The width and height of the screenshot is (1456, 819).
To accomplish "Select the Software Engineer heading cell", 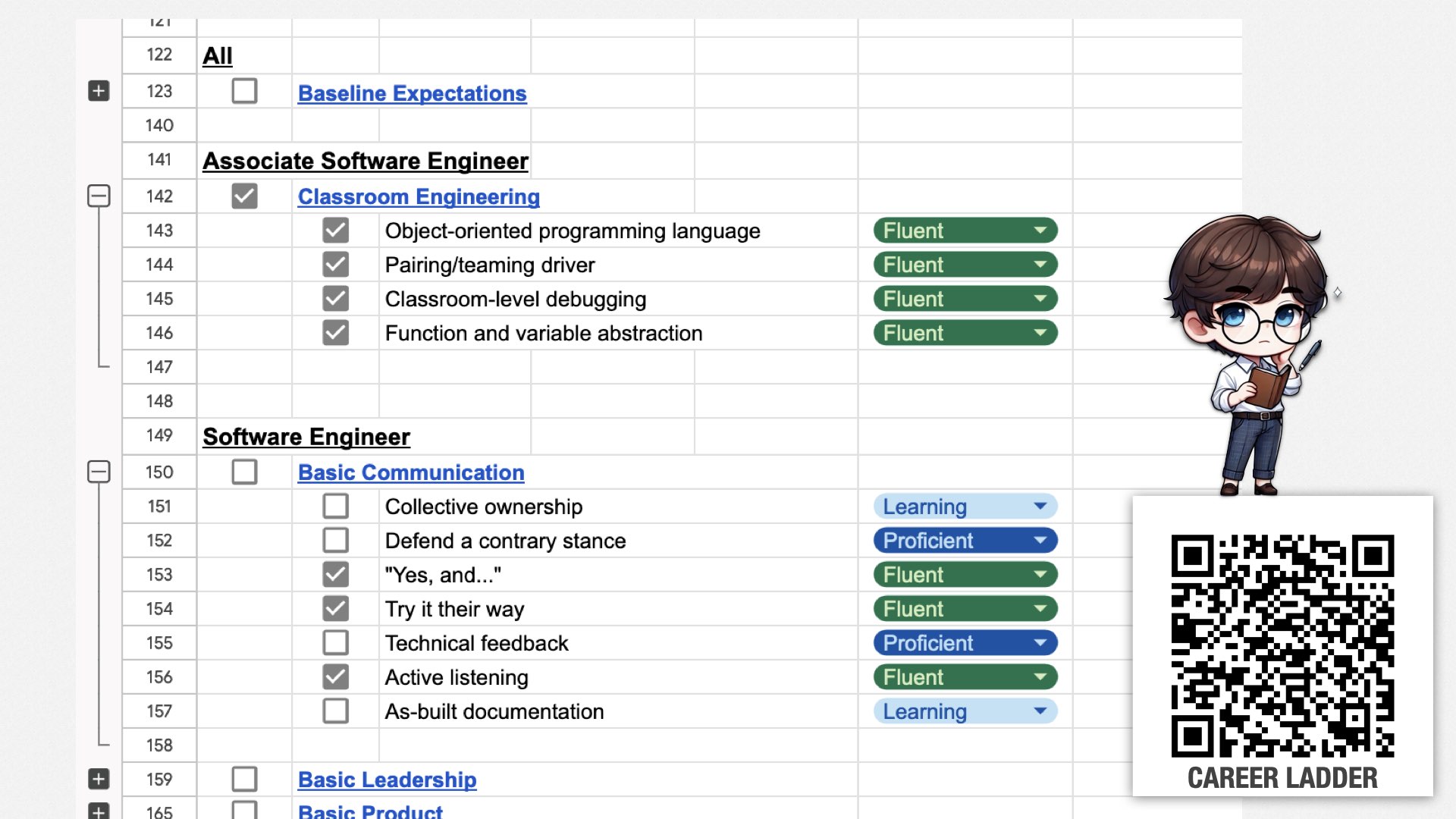I will 306,437.
